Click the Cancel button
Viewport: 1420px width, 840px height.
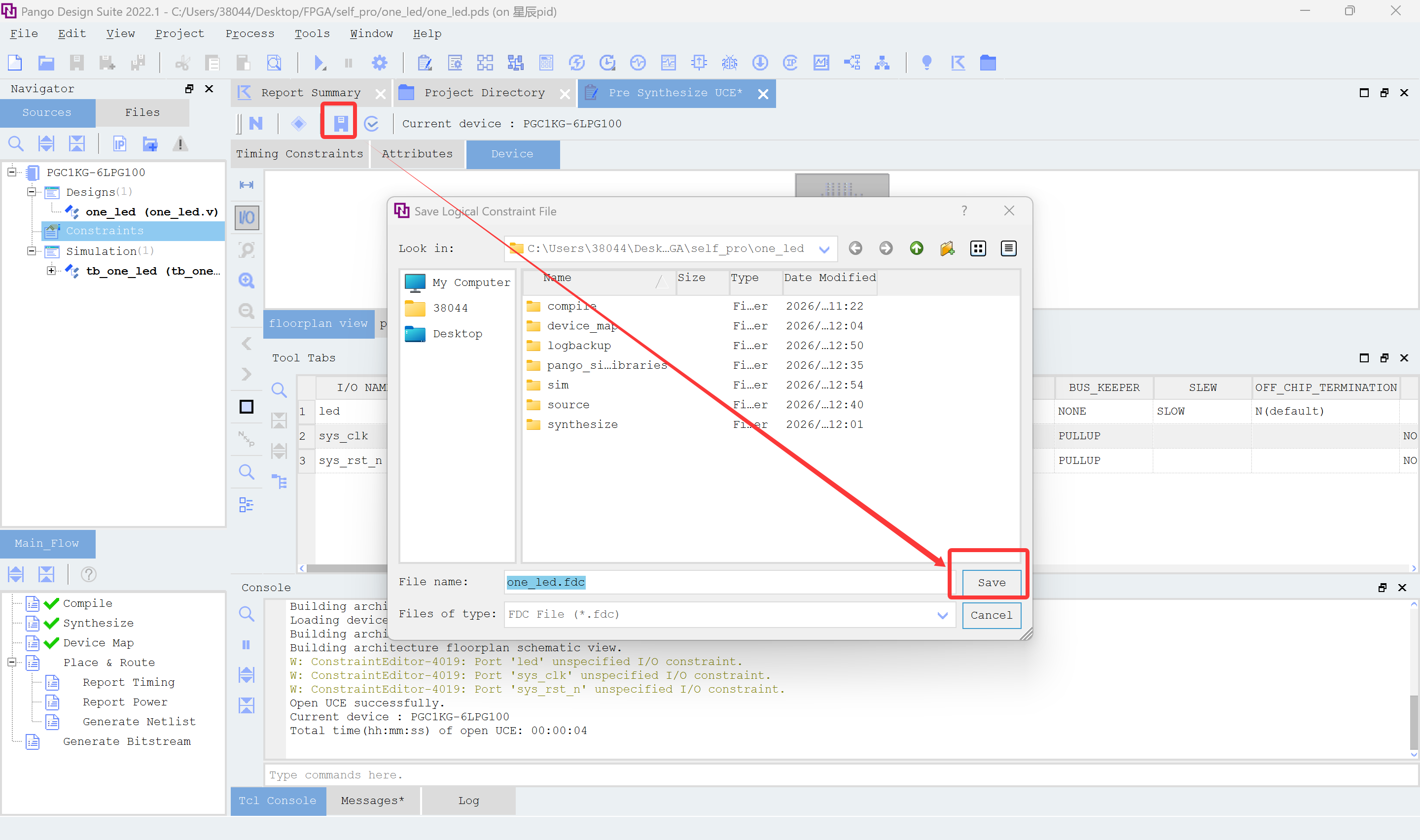[x=991, y=615]
